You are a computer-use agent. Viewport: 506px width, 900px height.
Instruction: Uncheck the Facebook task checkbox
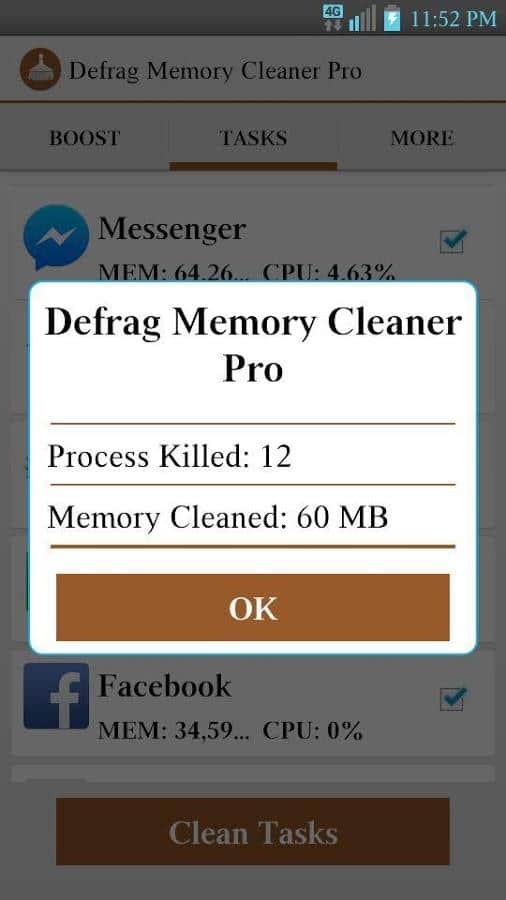point(453,699)
